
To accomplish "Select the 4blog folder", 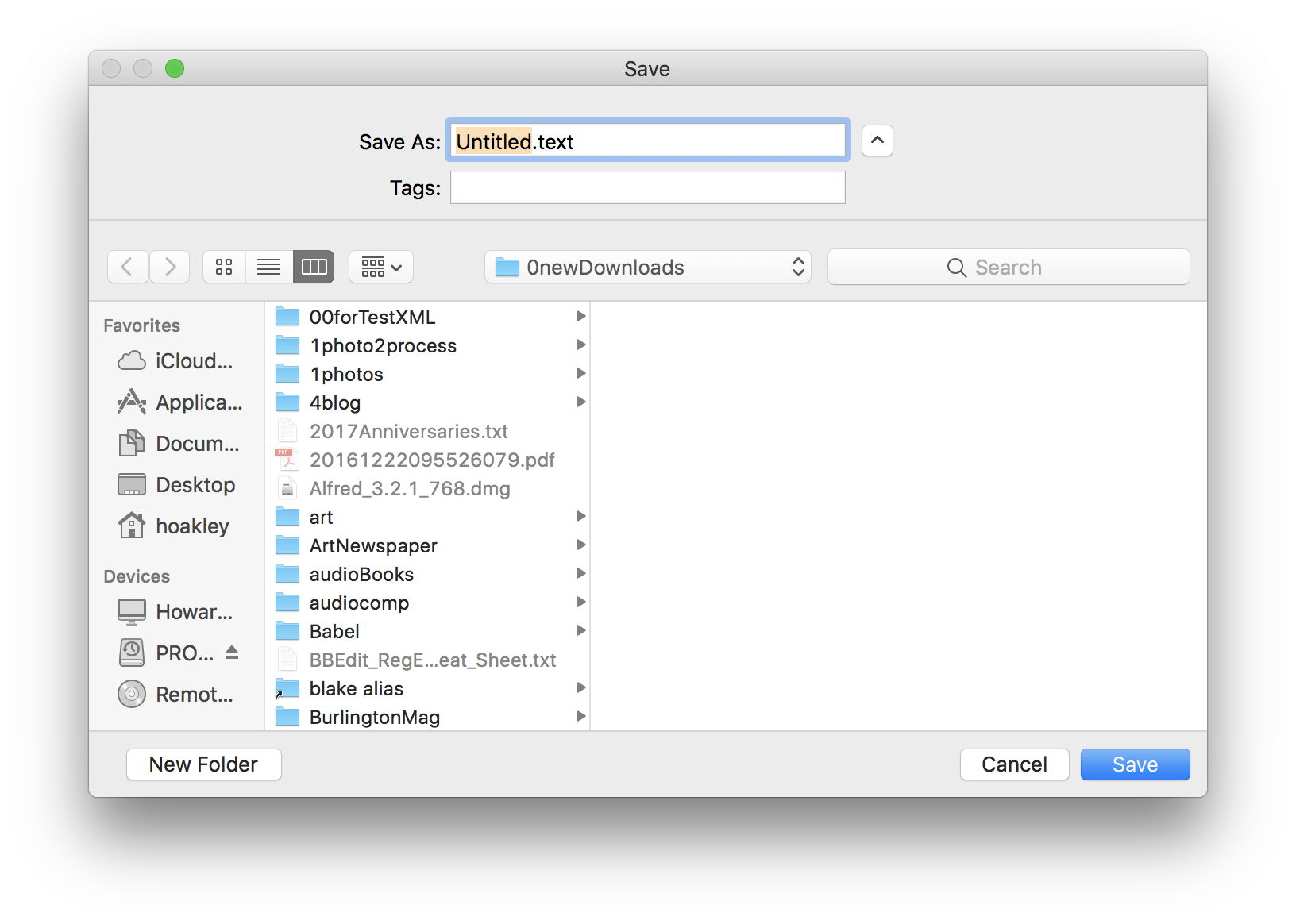I will [427, 402].
